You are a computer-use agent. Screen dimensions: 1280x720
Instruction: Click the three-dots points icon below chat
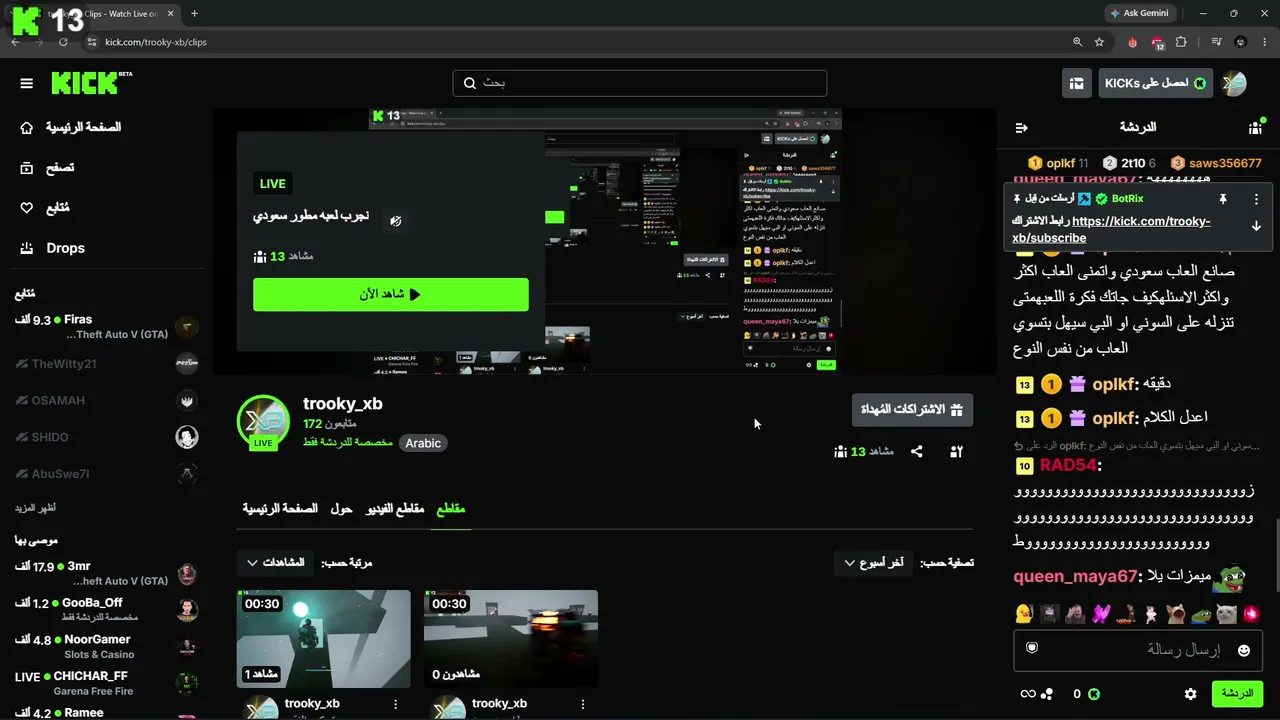1047,694
